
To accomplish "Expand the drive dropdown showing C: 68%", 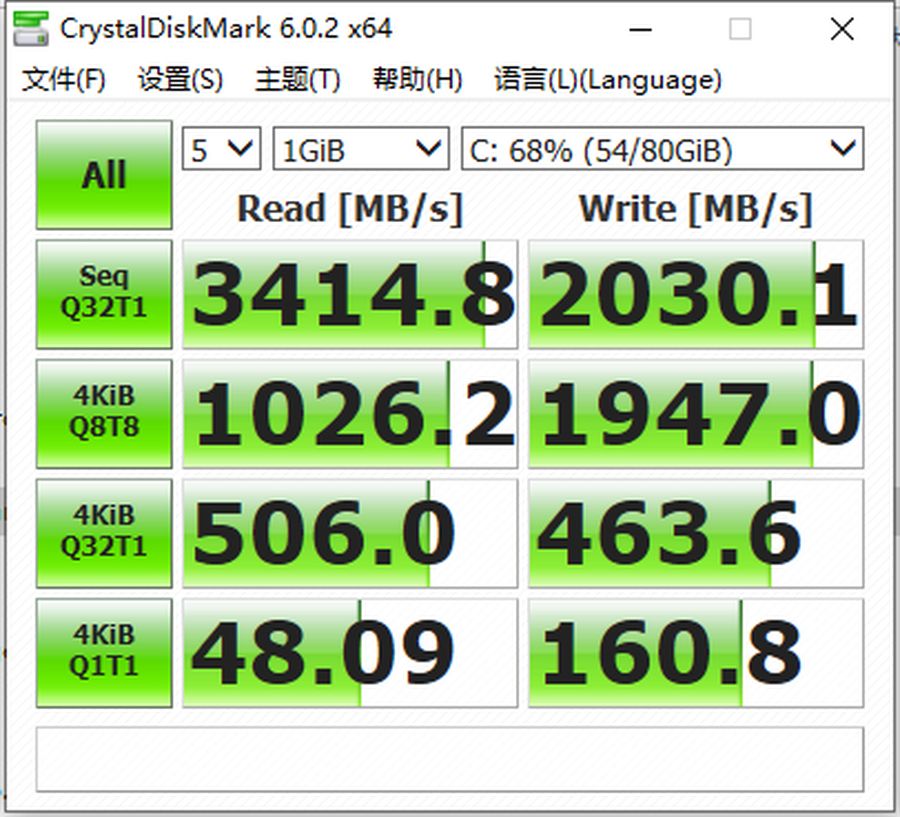I will (x=662, y=149).
